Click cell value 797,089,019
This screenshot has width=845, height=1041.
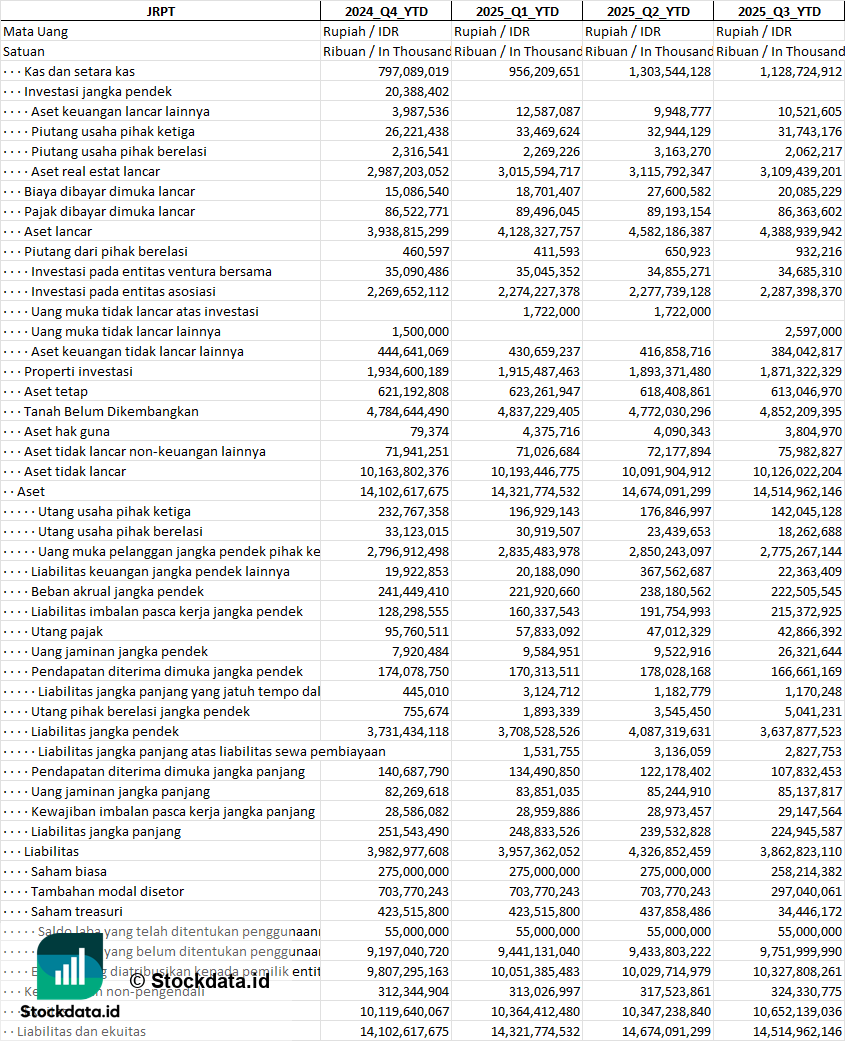coord(414,71)
